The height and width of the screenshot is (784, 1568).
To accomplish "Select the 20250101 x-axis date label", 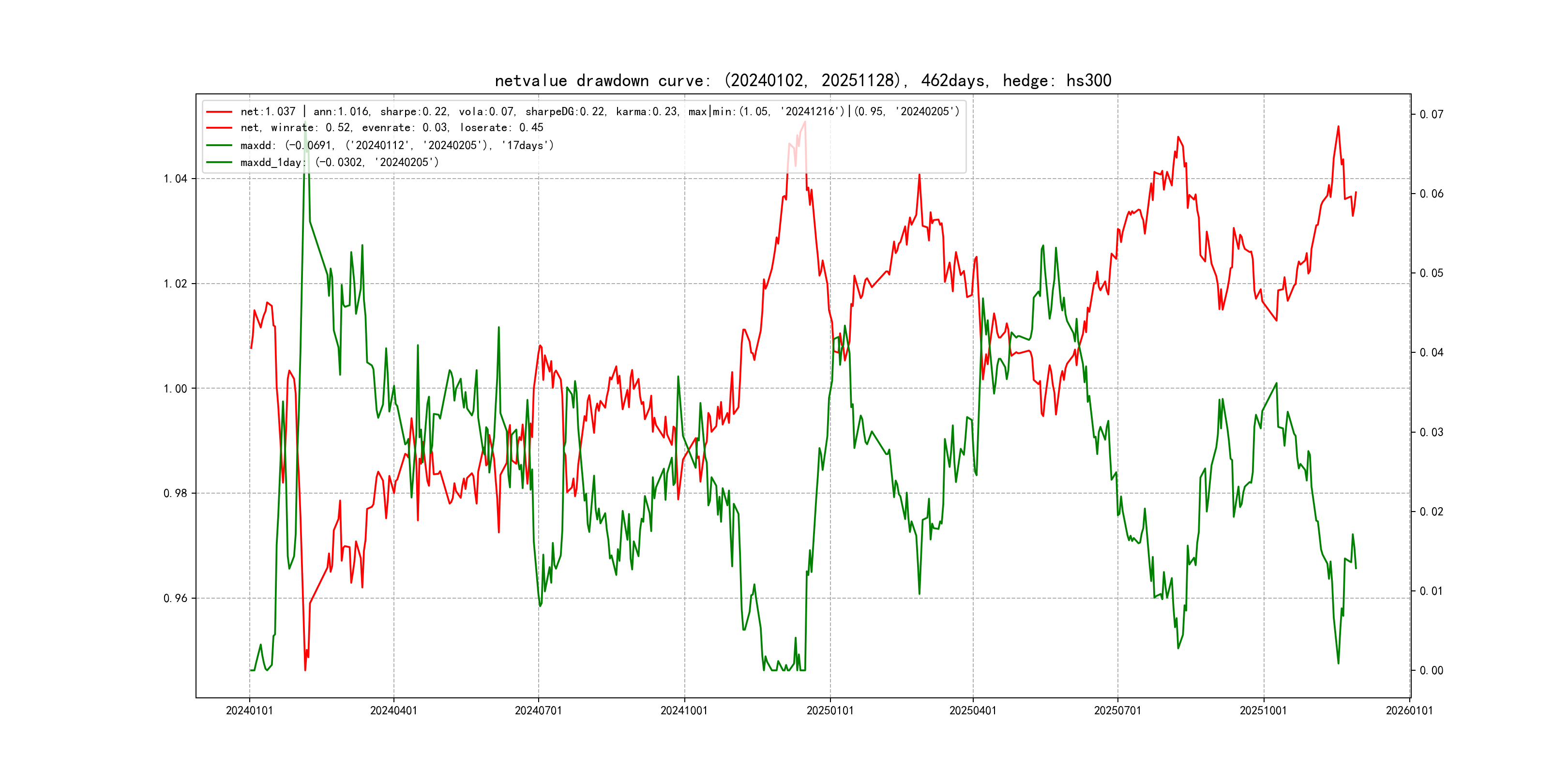I will click(829, 711).
